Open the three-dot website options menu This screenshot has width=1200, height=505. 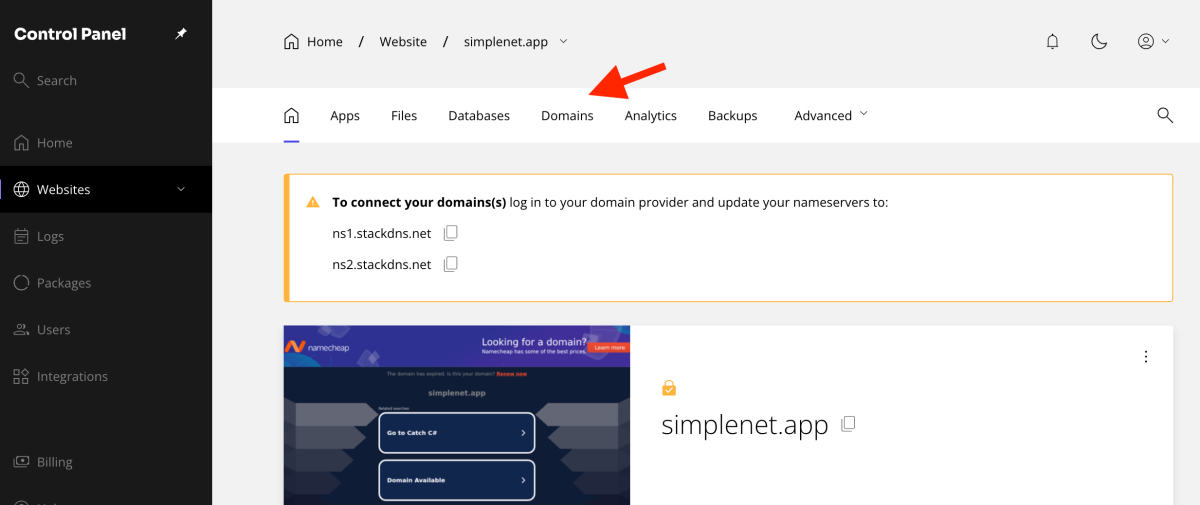[x=1146, y=357]
